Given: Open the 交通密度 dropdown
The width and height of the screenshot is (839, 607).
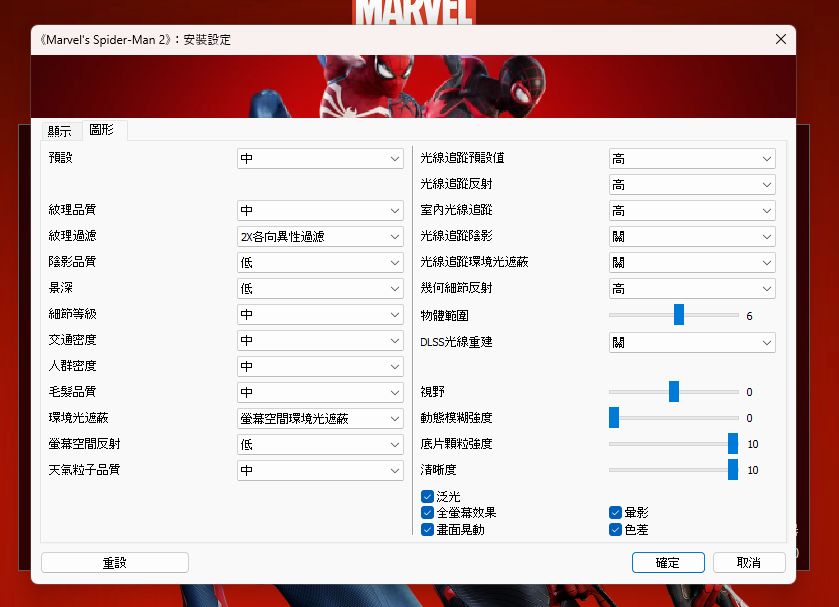Looking at the screenshot, I should (320, 340).
